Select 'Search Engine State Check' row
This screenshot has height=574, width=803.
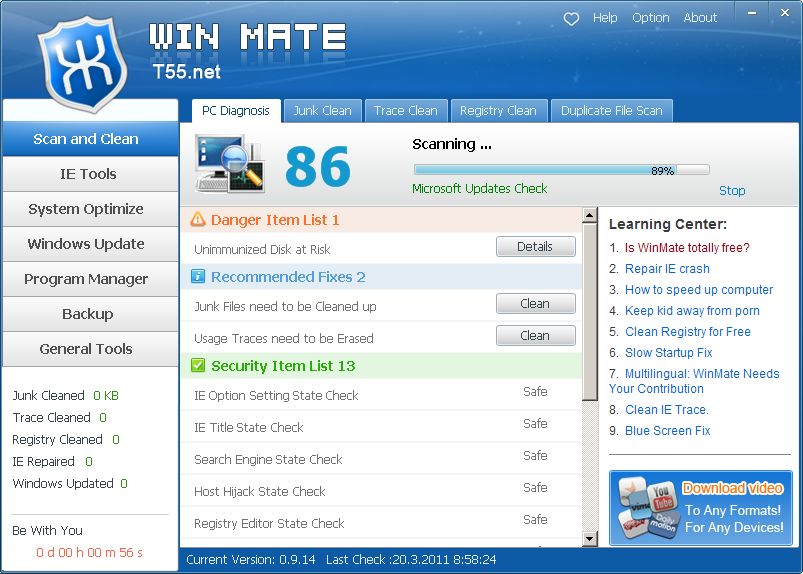381,459
